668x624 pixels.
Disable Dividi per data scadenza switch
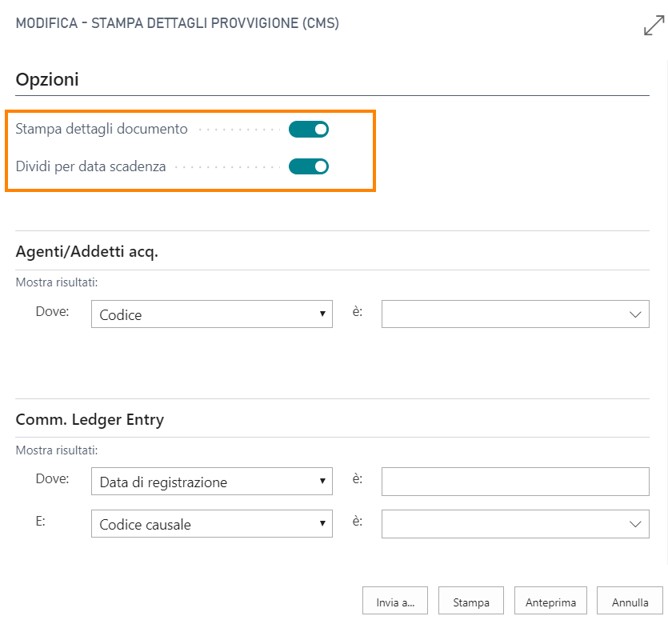308,166
